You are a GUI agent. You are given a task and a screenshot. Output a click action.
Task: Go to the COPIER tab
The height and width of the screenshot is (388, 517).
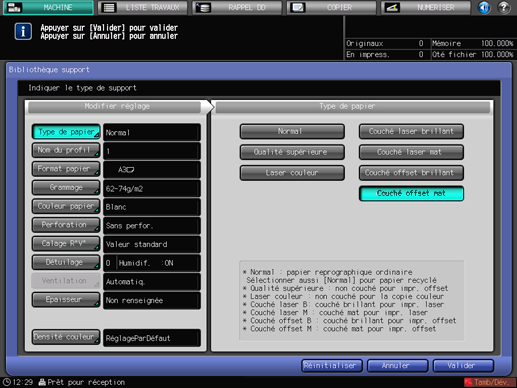point(332,7)
